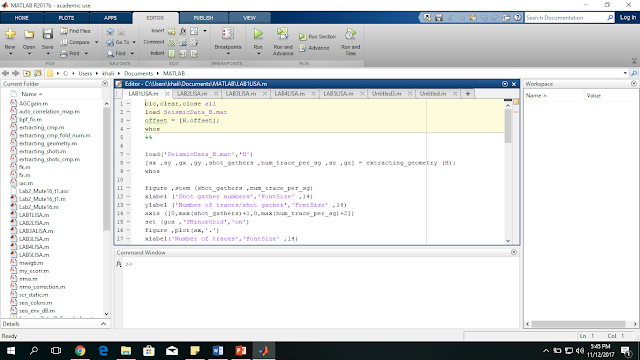Open the Save dropdown arrow
Viewport: 640px width, 360px height.
pos(48,54)
